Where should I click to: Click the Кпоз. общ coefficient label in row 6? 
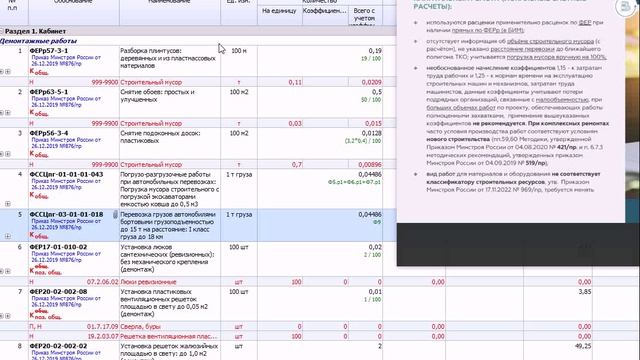(x=46, y=269)
